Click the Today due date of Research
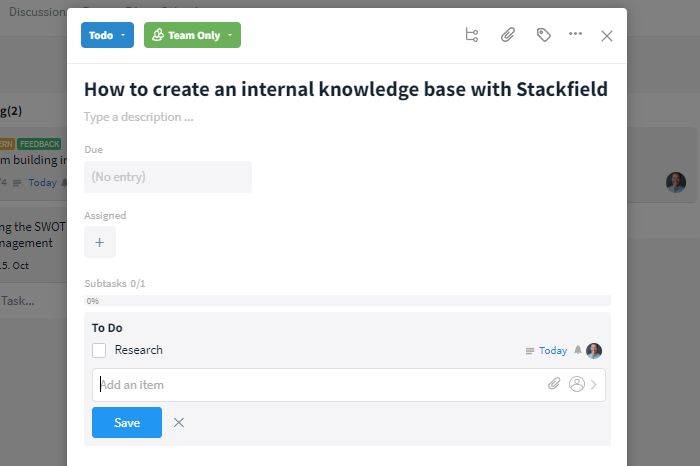 point(553,351)
